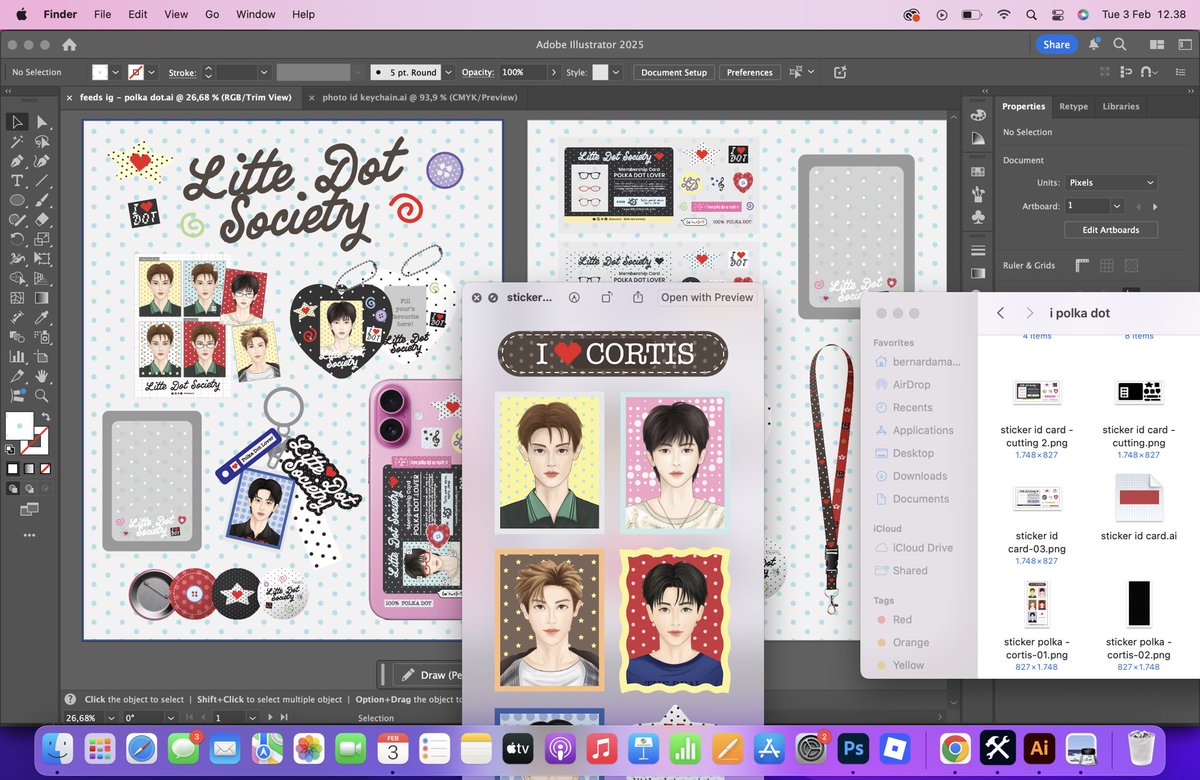
Task: Enable Draw Normal mode
Action: click(x=13, y=488)
